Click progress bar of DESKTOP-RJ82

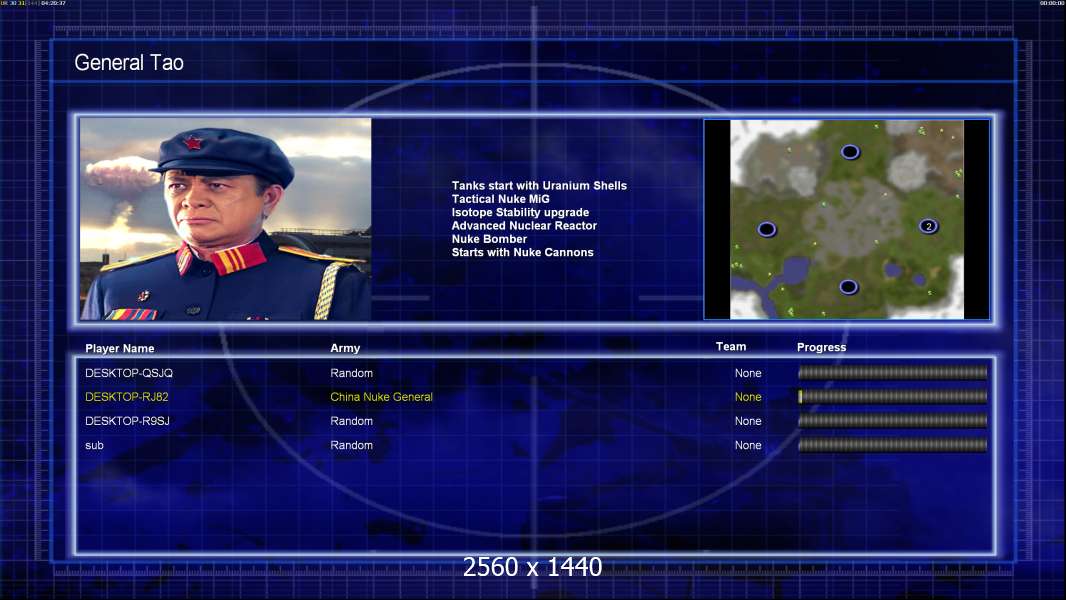pos(893,397)
